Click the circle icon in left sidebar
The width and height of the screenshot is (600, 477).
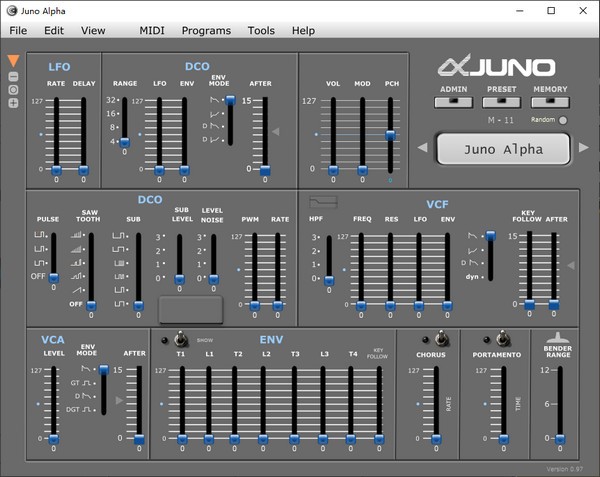coord(13,89)
